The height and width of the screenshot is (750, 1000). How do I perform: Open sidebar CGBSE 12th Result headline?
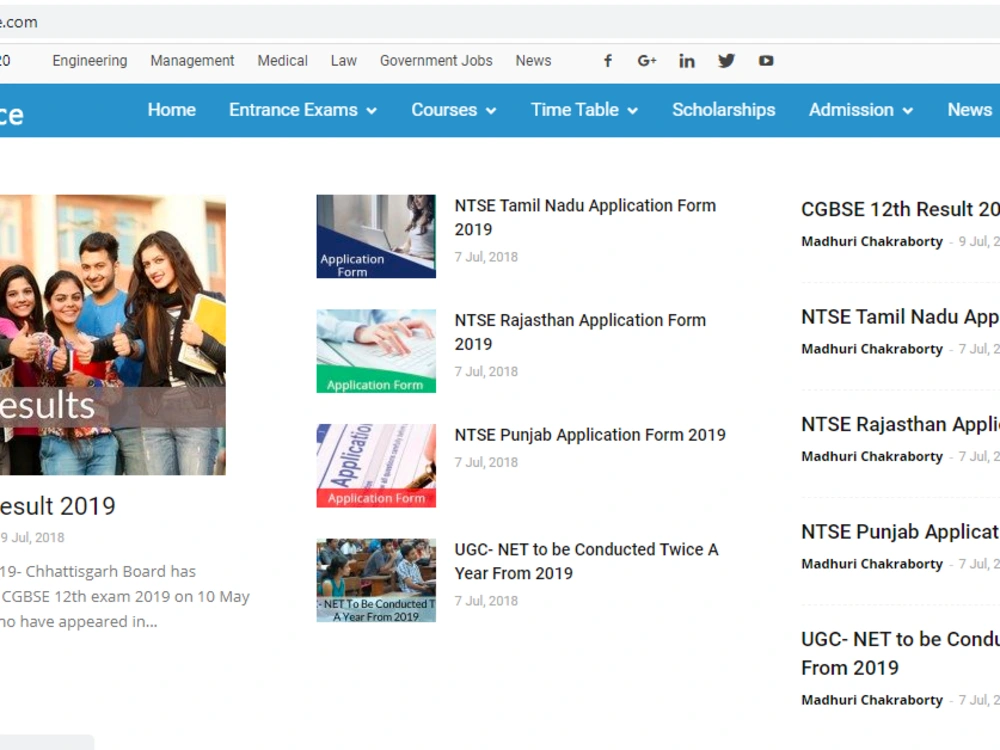coord(900,209)
